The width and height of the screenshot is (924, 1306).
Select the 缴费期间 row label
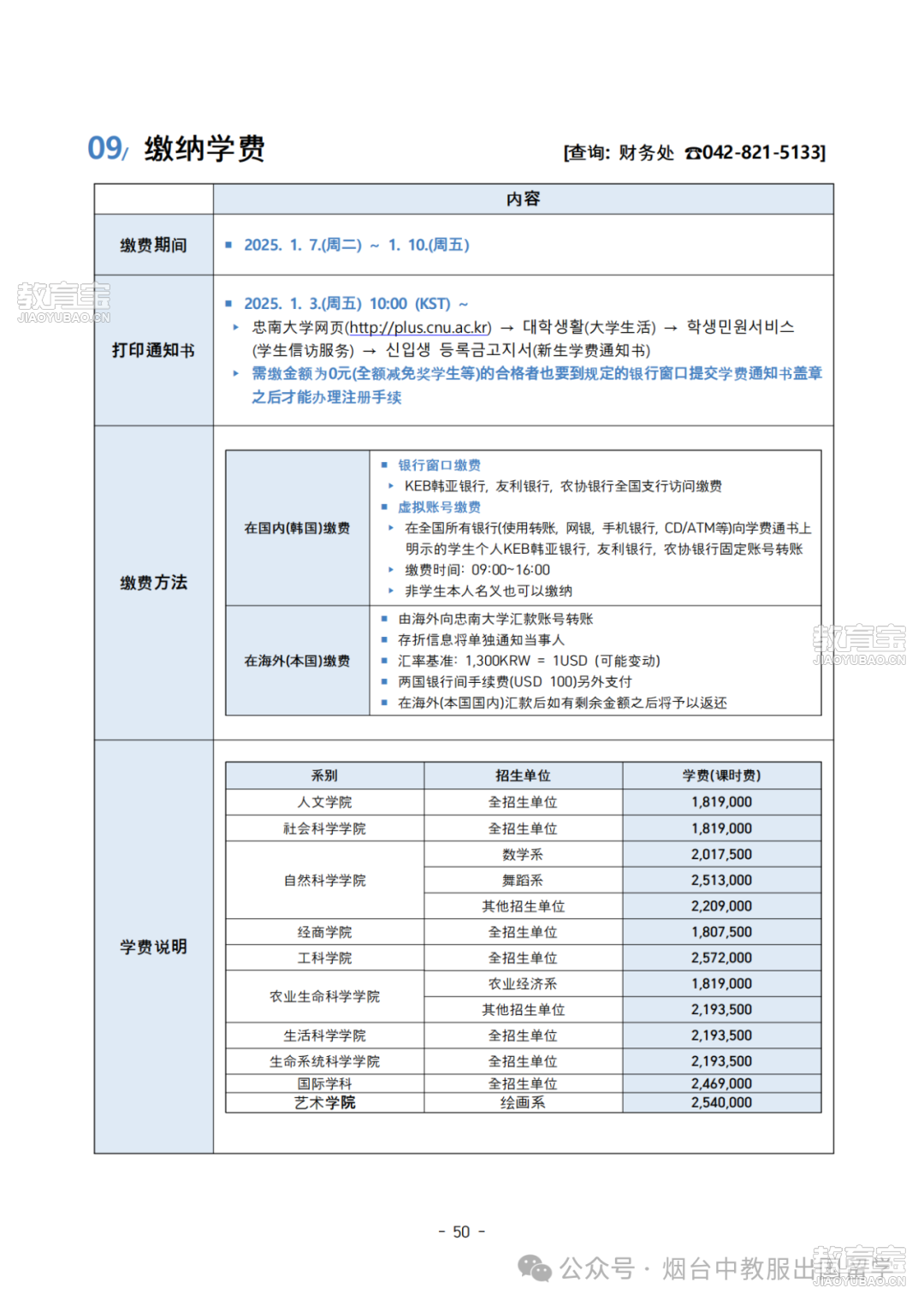point(153,245)
